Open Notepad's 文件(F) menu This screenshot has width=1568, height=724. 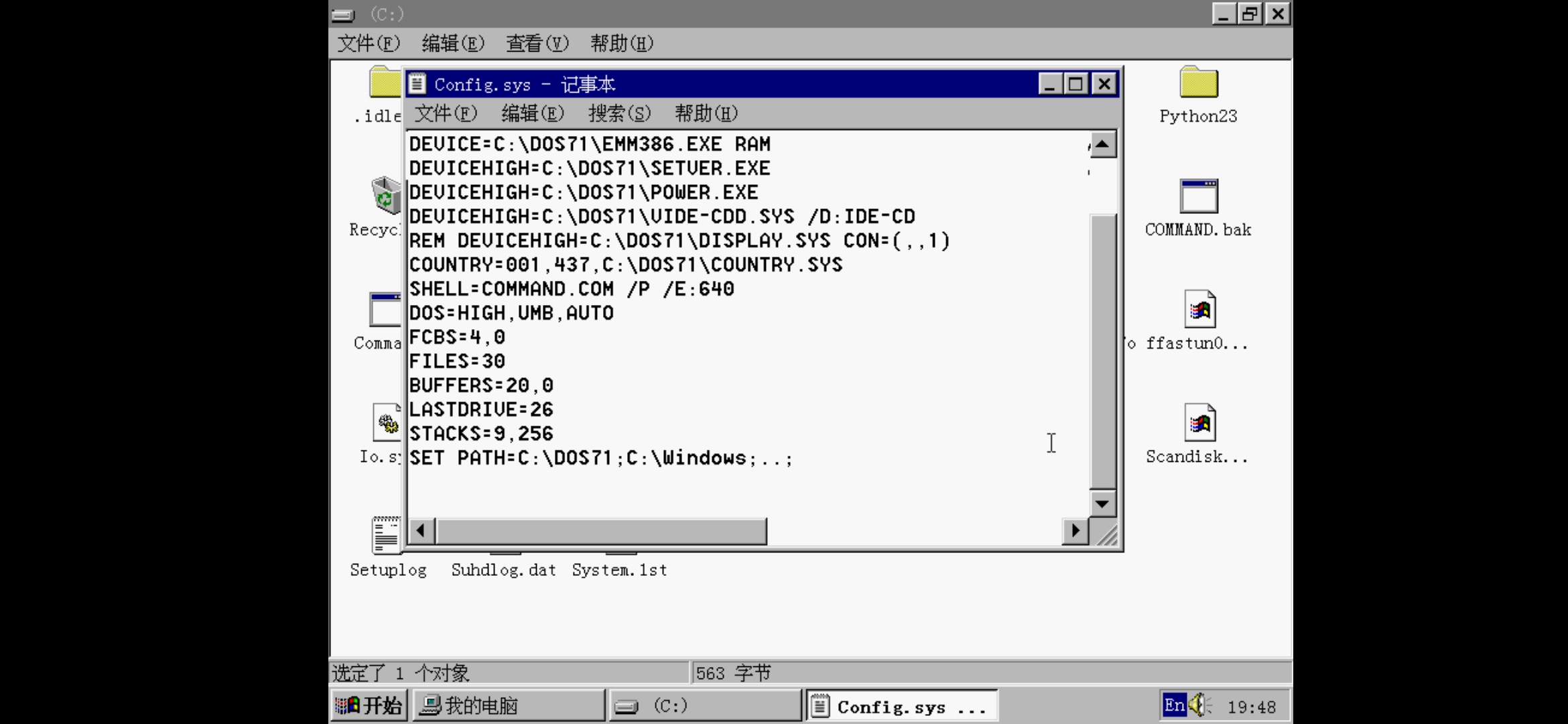coord(446,113)
